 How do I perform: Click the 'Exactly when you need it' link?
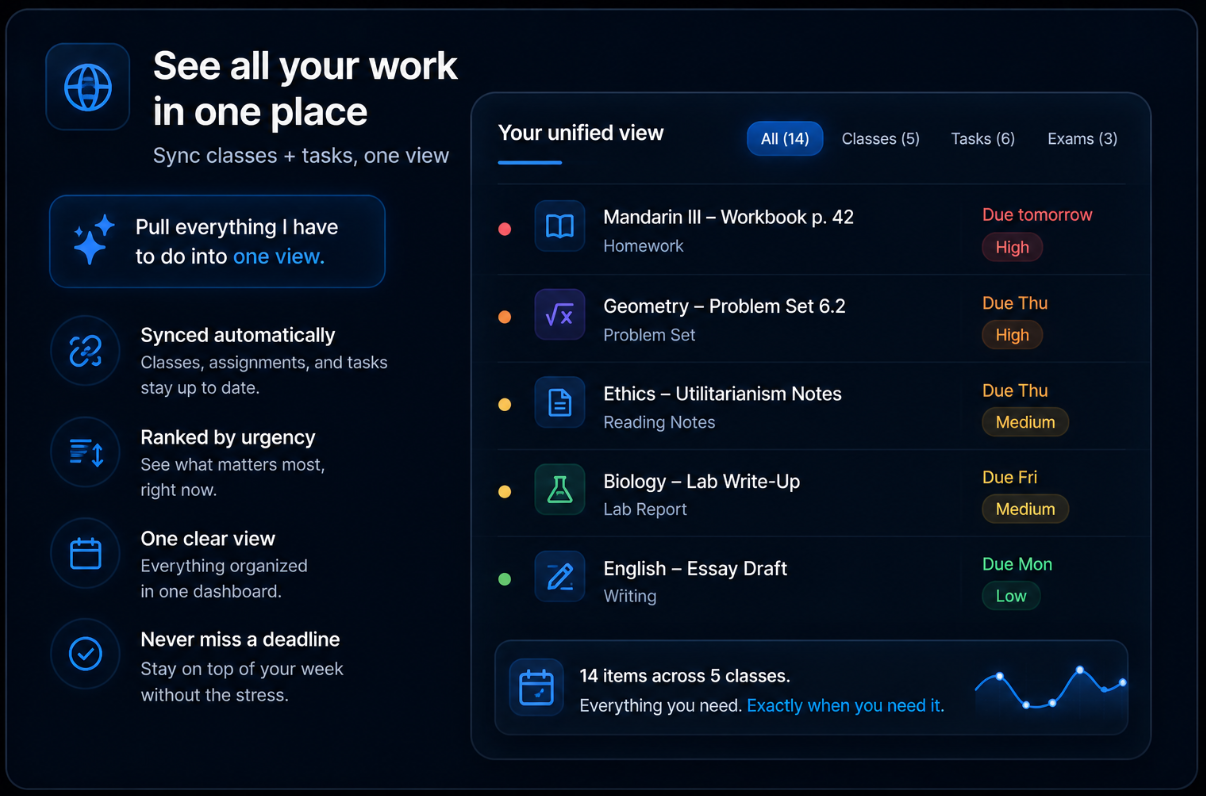click(844, 706)
